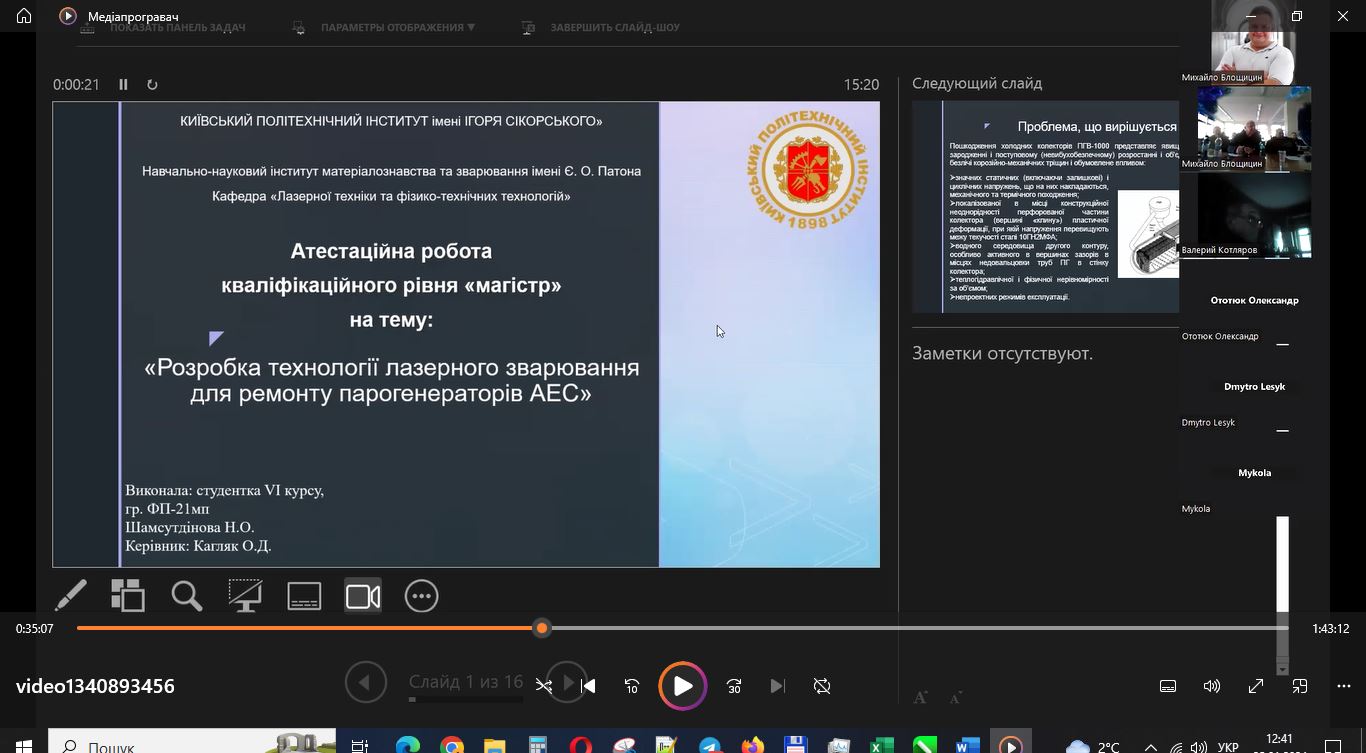Click ЗАВЕРШИТЬ СЛАЙД-ШОУ
Screen dimensions: 1366x753
[601, 27]
